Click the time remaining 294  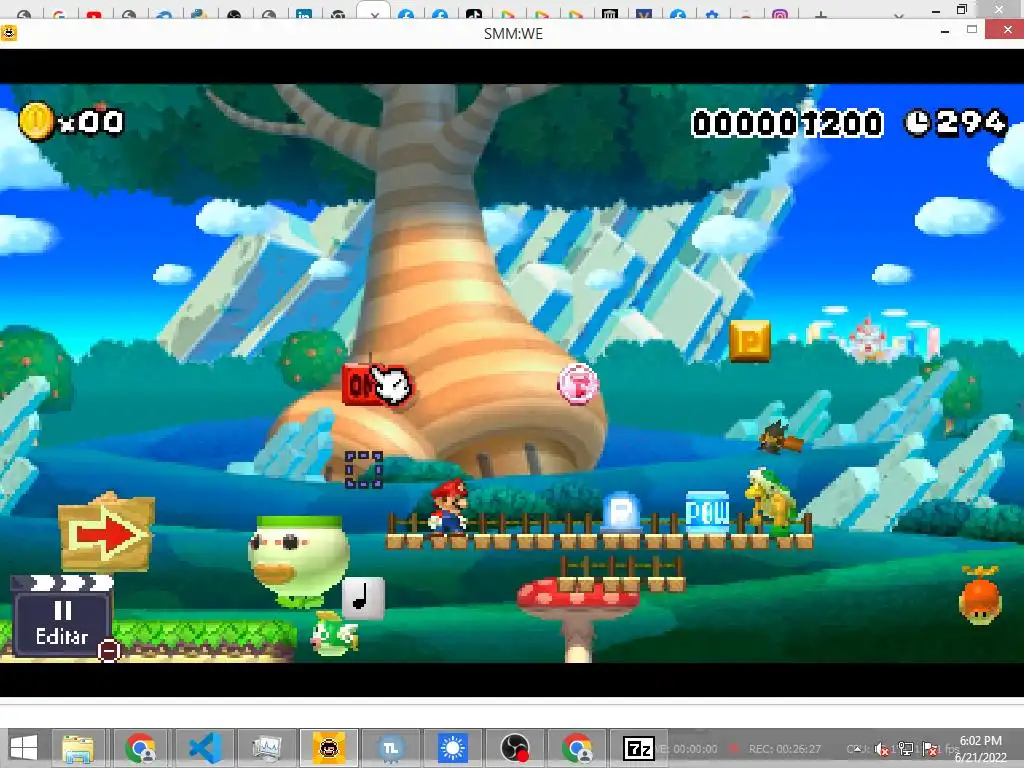point(971,123)
